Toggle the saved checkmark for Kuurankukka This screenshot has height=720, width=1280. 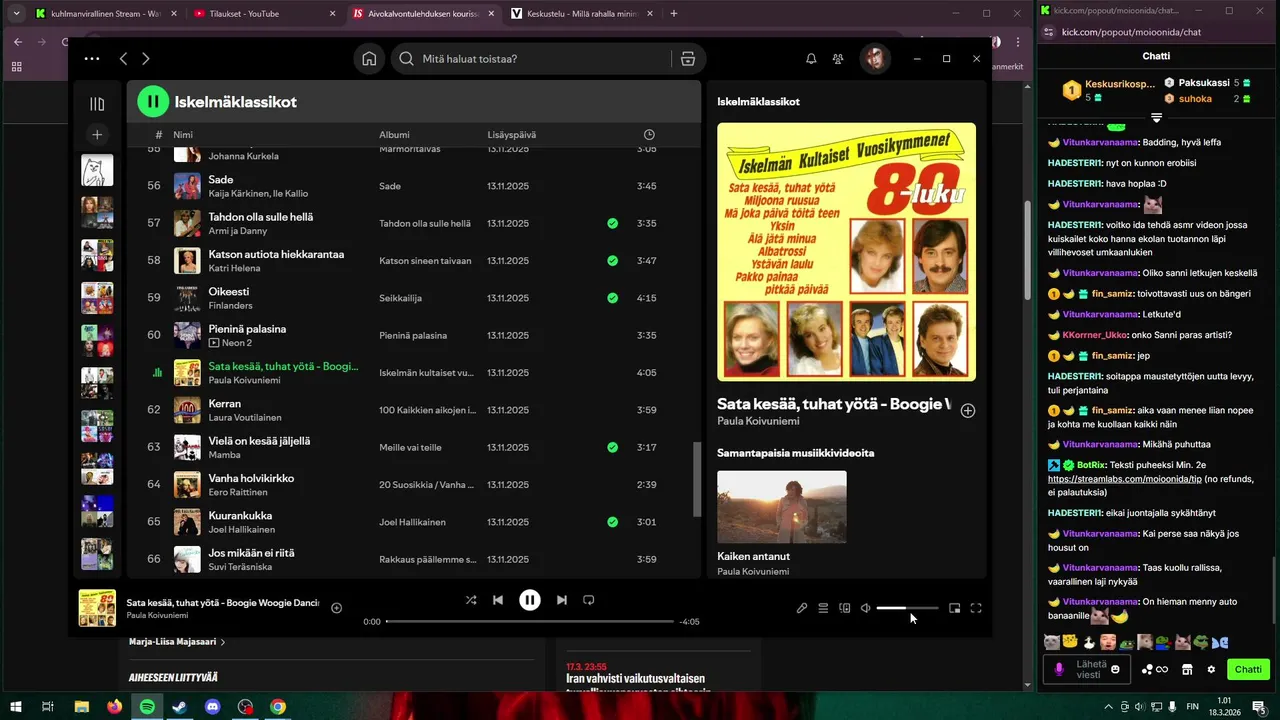(612, 522)
